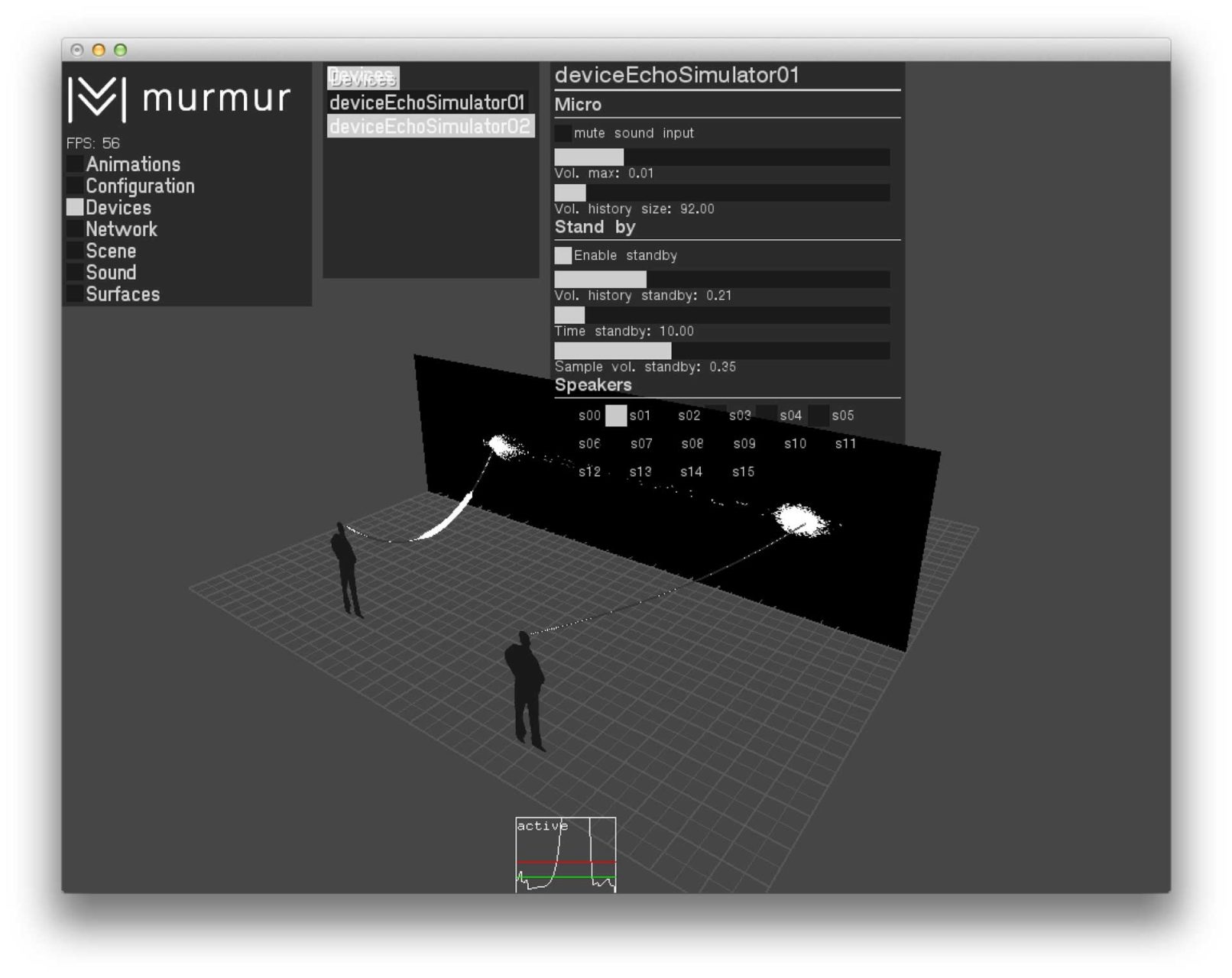This screenshot has height=978, width=1232.
Task: Click the murmur logo icon
Action: [96, 99]
